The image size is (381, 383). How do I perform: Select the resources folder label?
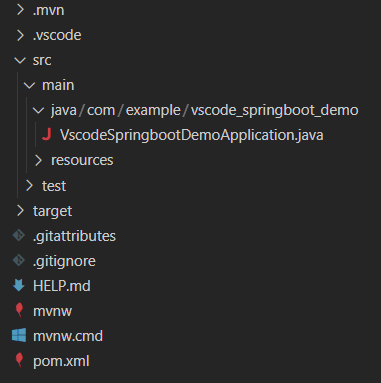coord(82,161)
